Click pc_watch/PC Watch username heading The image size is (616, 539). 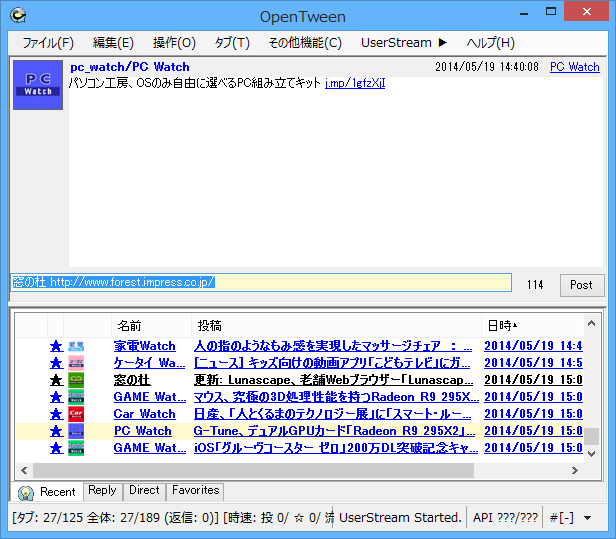click(130, 67)
